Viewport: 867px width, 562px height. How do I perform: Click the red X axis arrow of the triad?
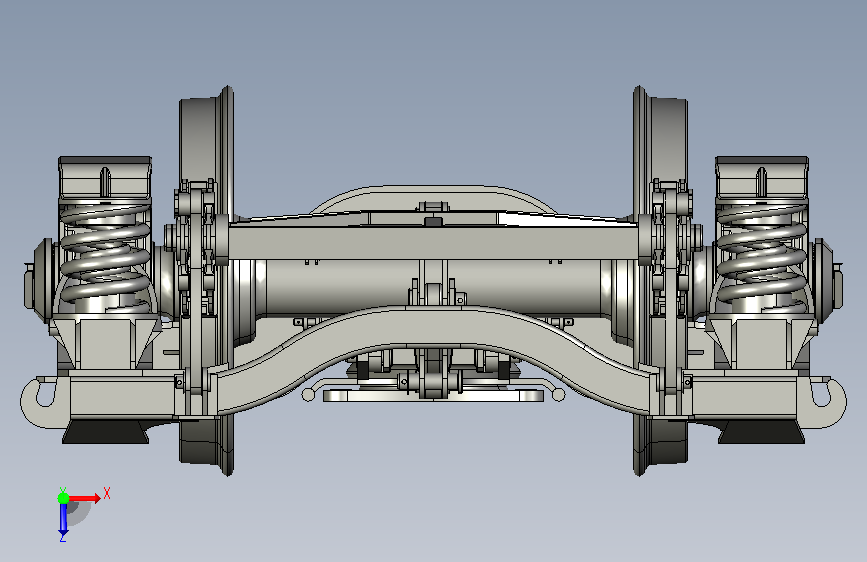85,498
